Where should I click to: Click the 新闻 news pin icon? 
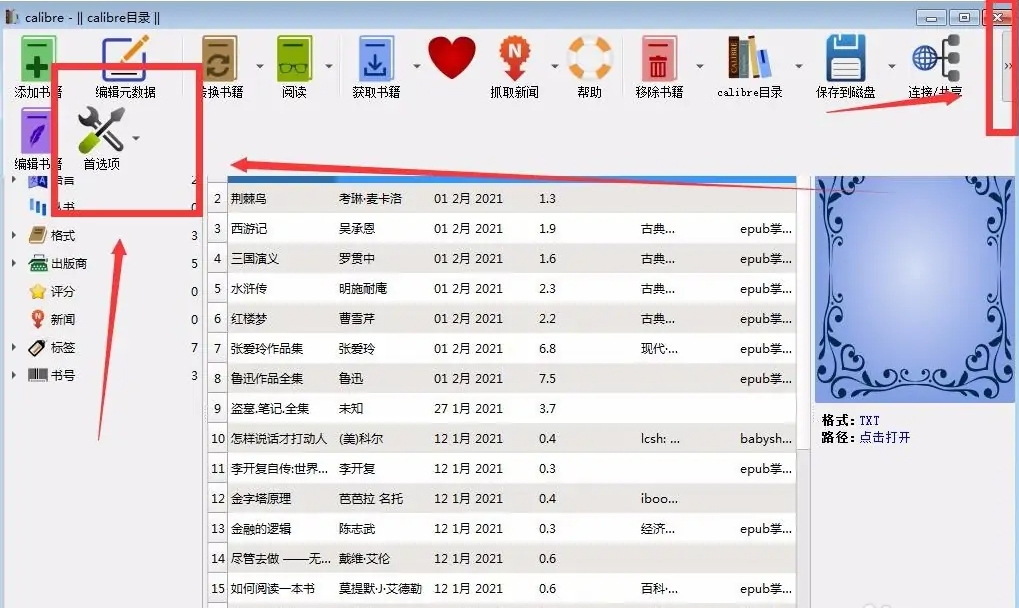pyautogui.click(x=38, y=319)
